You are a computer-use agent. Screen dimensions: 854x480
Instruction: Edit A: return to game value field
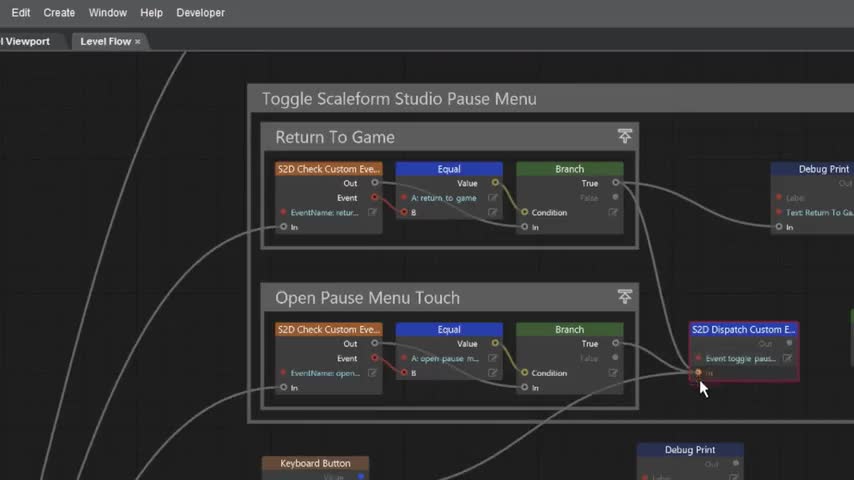493,198
